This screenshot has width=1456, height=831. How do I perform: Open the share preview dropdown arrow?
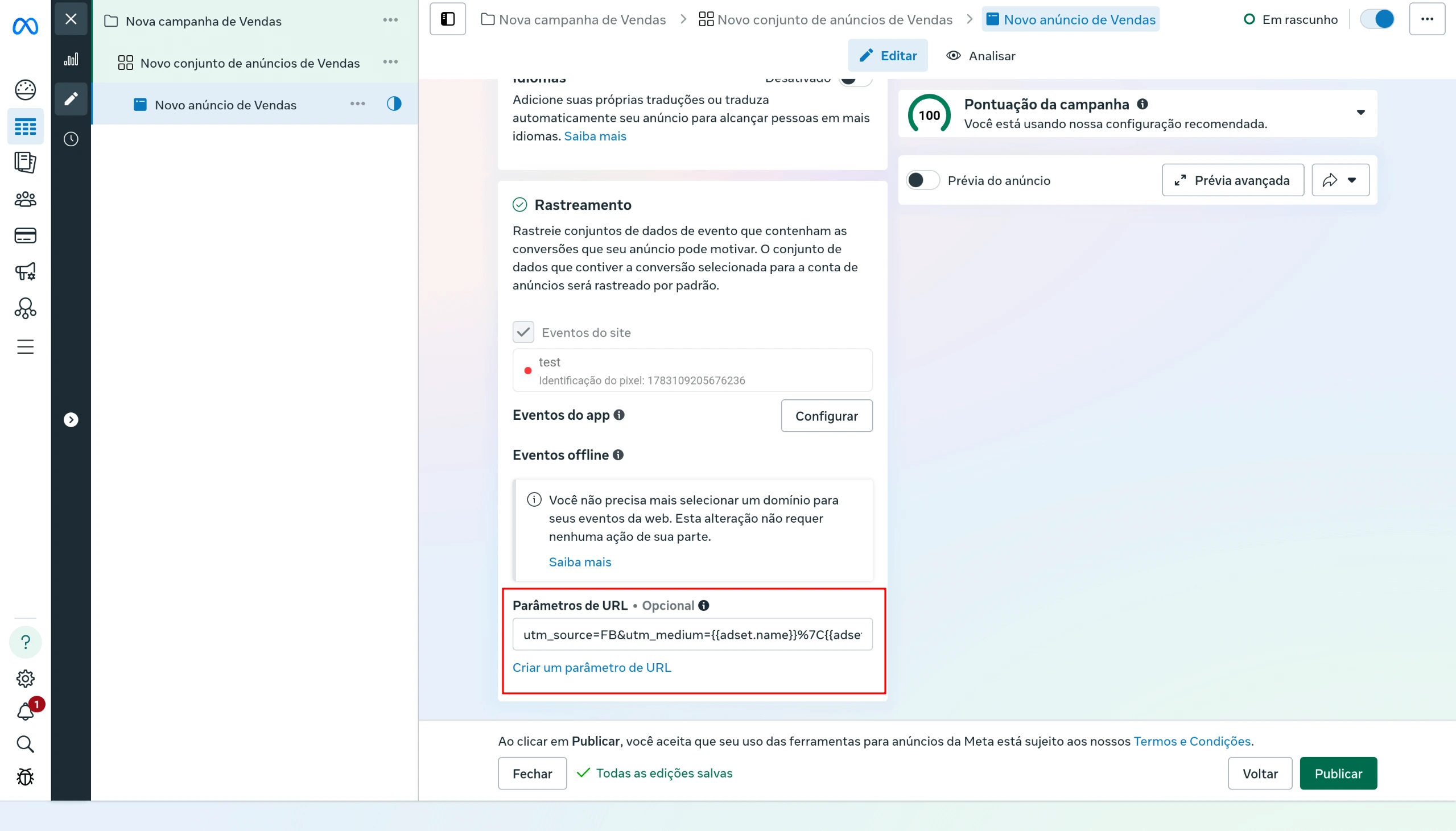[1351, 180]
